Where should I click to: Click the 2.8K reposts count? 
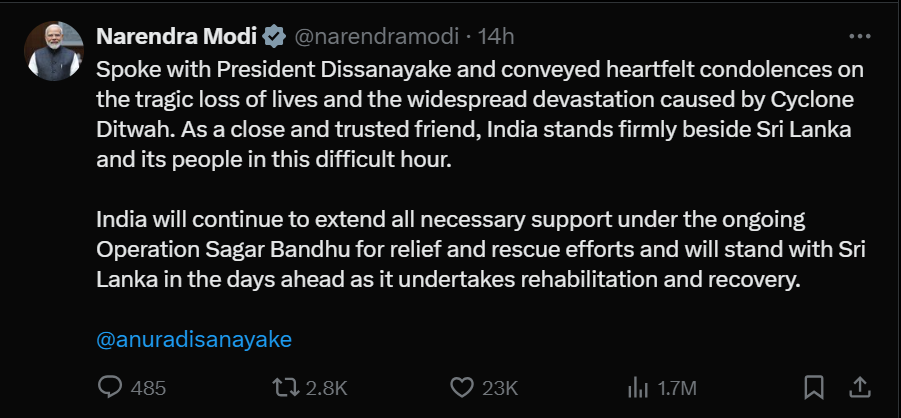[x=324, y=387]
